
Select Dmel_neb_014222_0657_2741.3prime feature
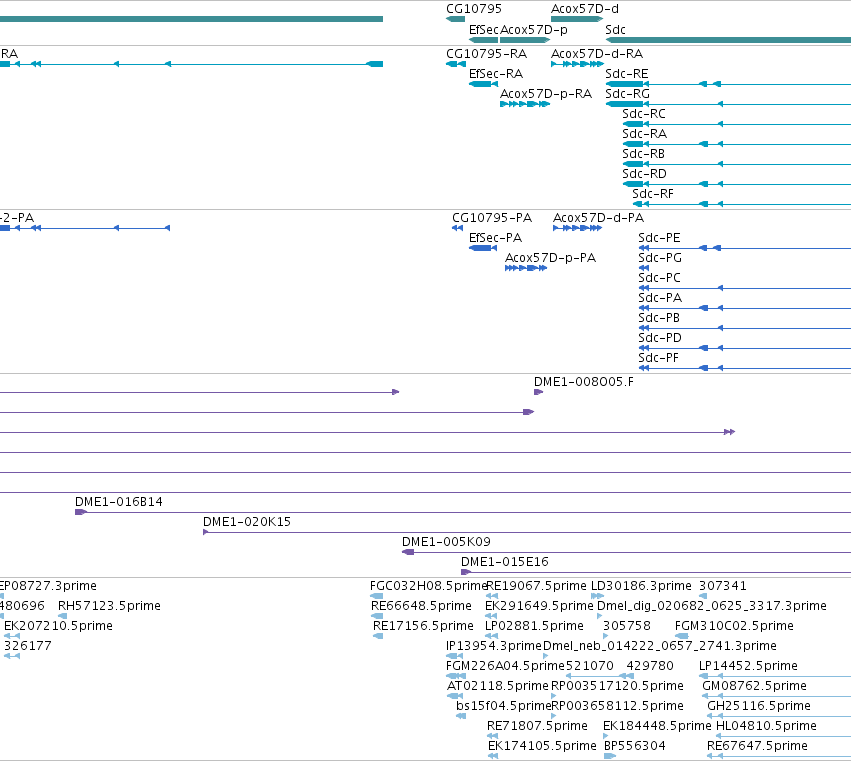tap(545, 656)
